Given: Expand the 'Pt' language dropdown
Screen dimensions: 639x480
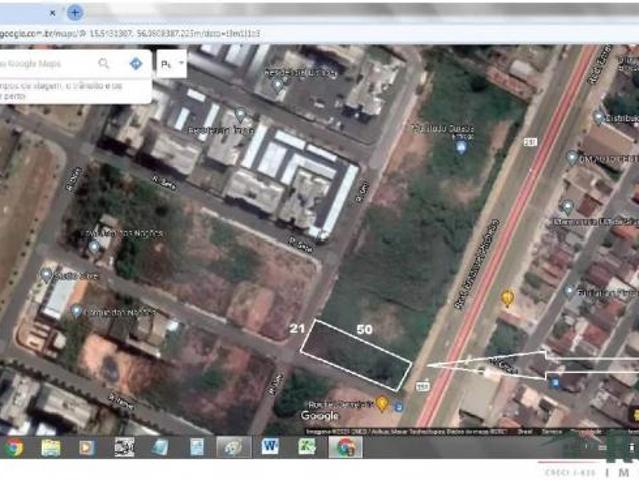Looking at the screenshot, I should tap(172, 64).
